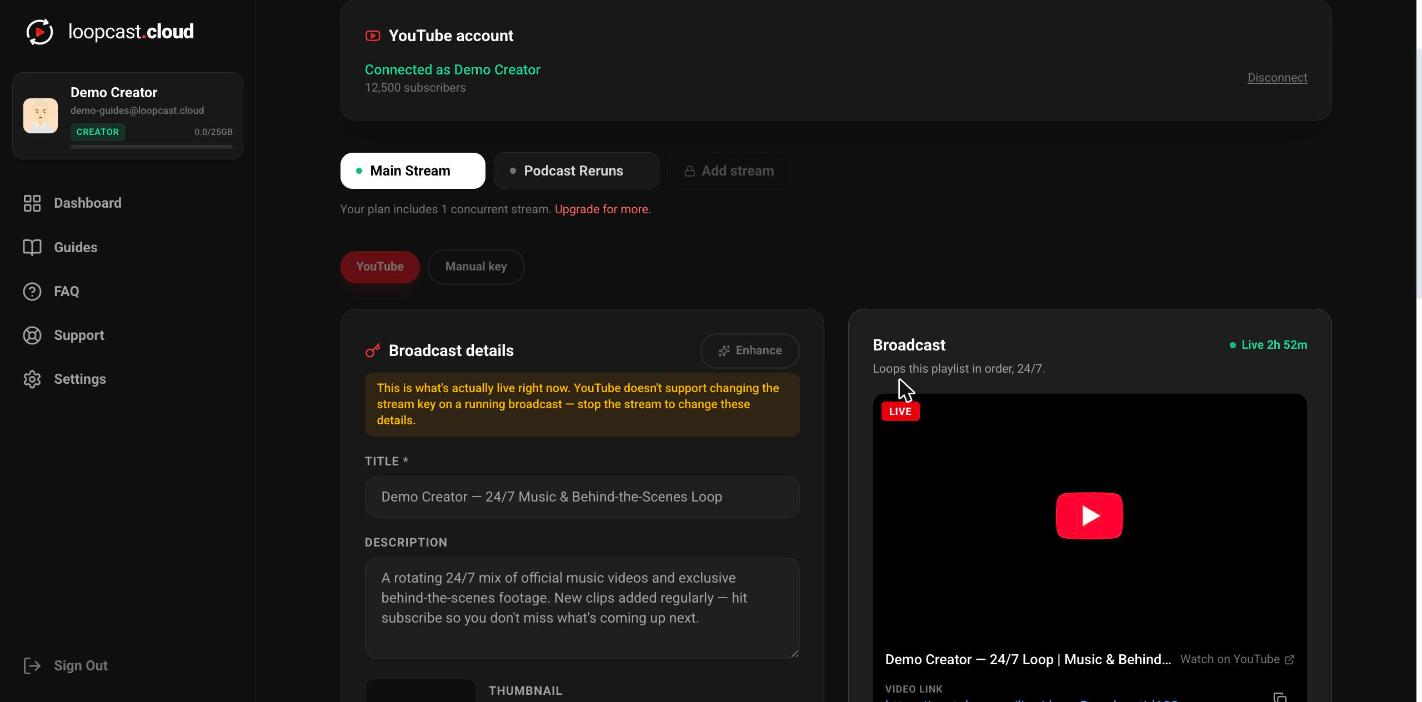Switch to the Podcast Reruns tab
The image size is (1422, 702).
pos(577,171)
